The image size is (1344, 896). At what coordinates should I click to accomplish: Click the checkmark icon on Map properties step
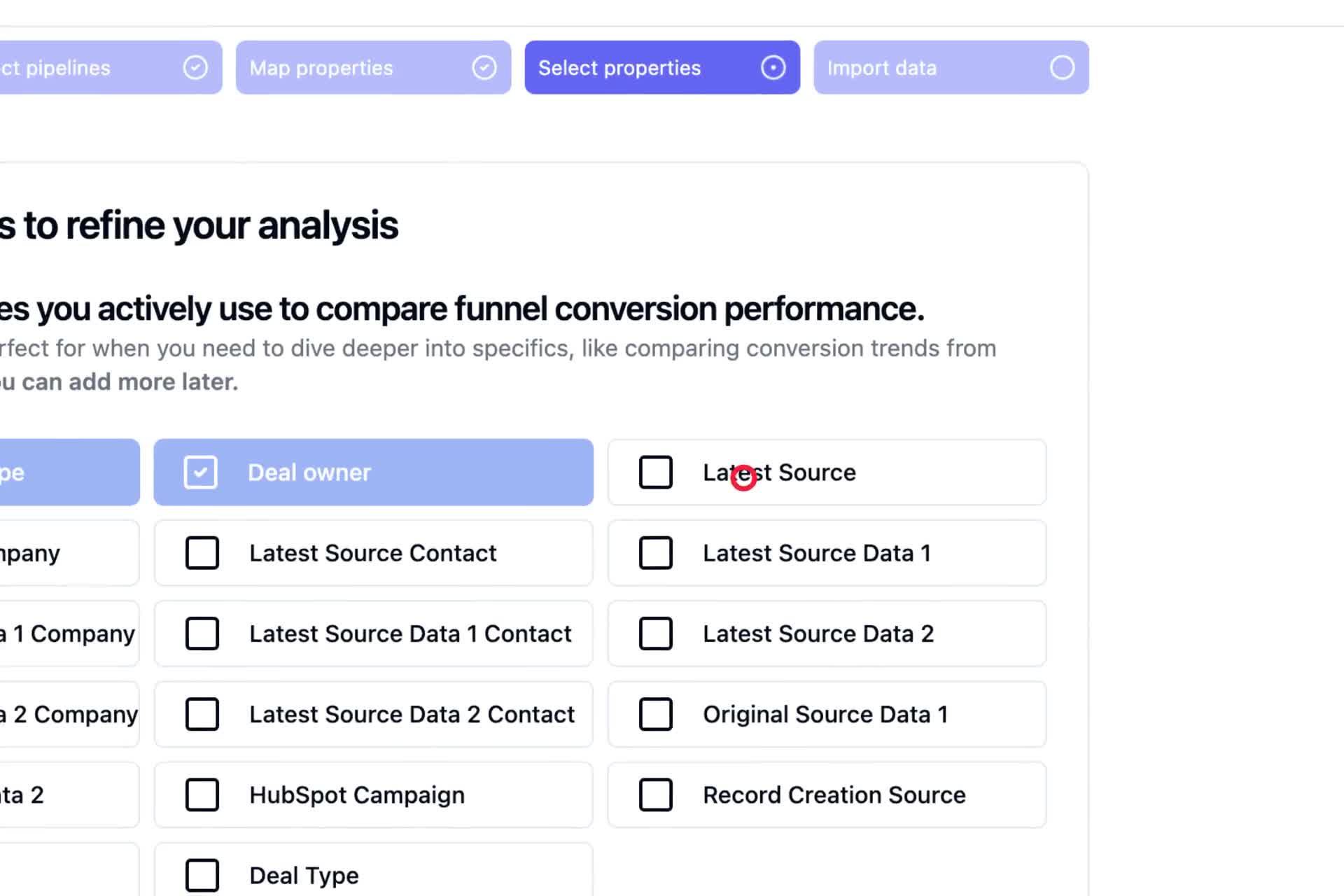[x=484, y=68]
